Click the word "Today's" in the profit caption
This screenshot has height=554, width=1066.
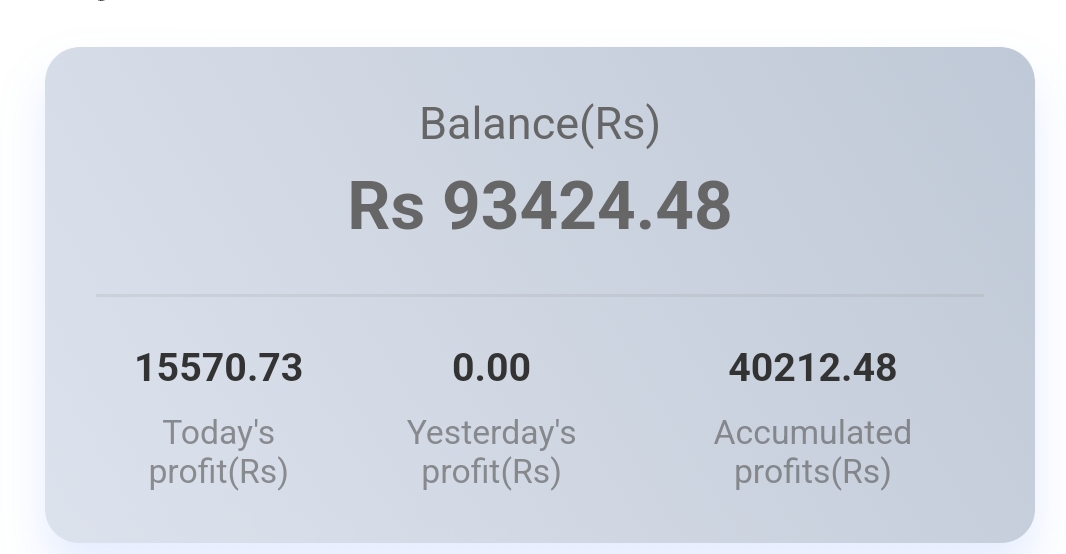click(218, 433)
